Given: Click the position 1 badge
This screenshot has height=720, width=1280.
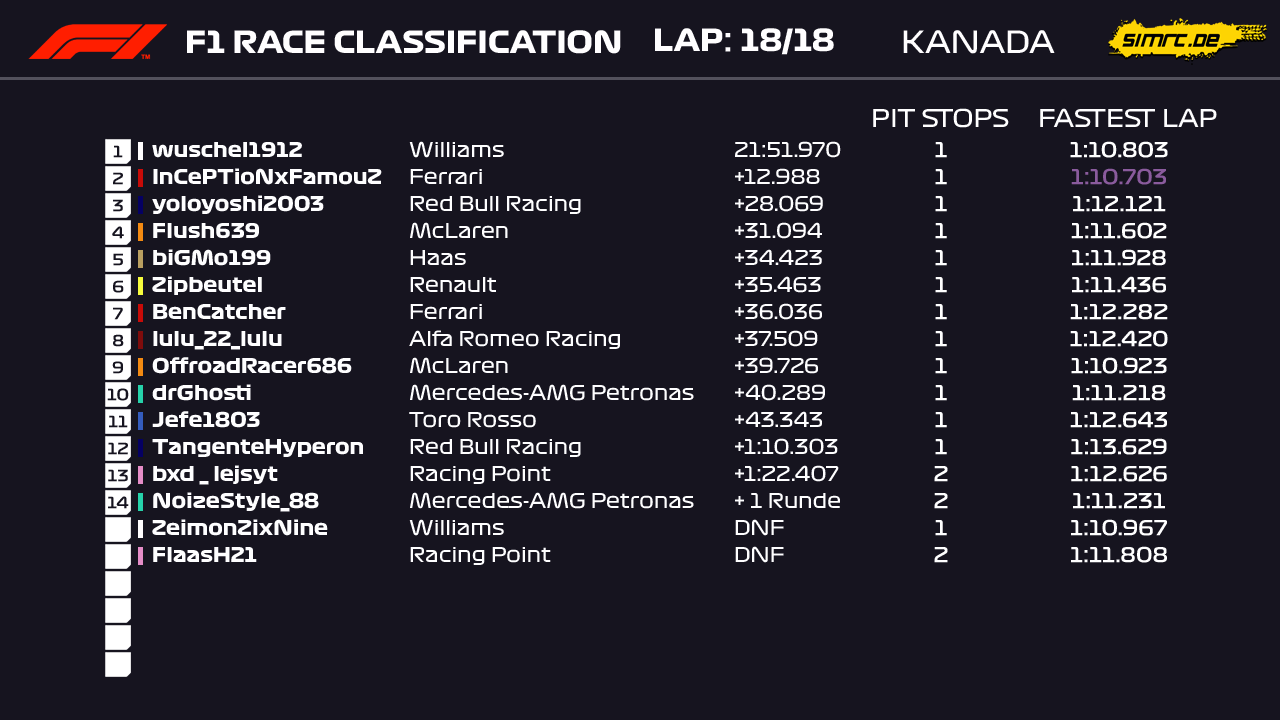Looking at the screenshot, I should pyautogui.click(x=118, y=151).
